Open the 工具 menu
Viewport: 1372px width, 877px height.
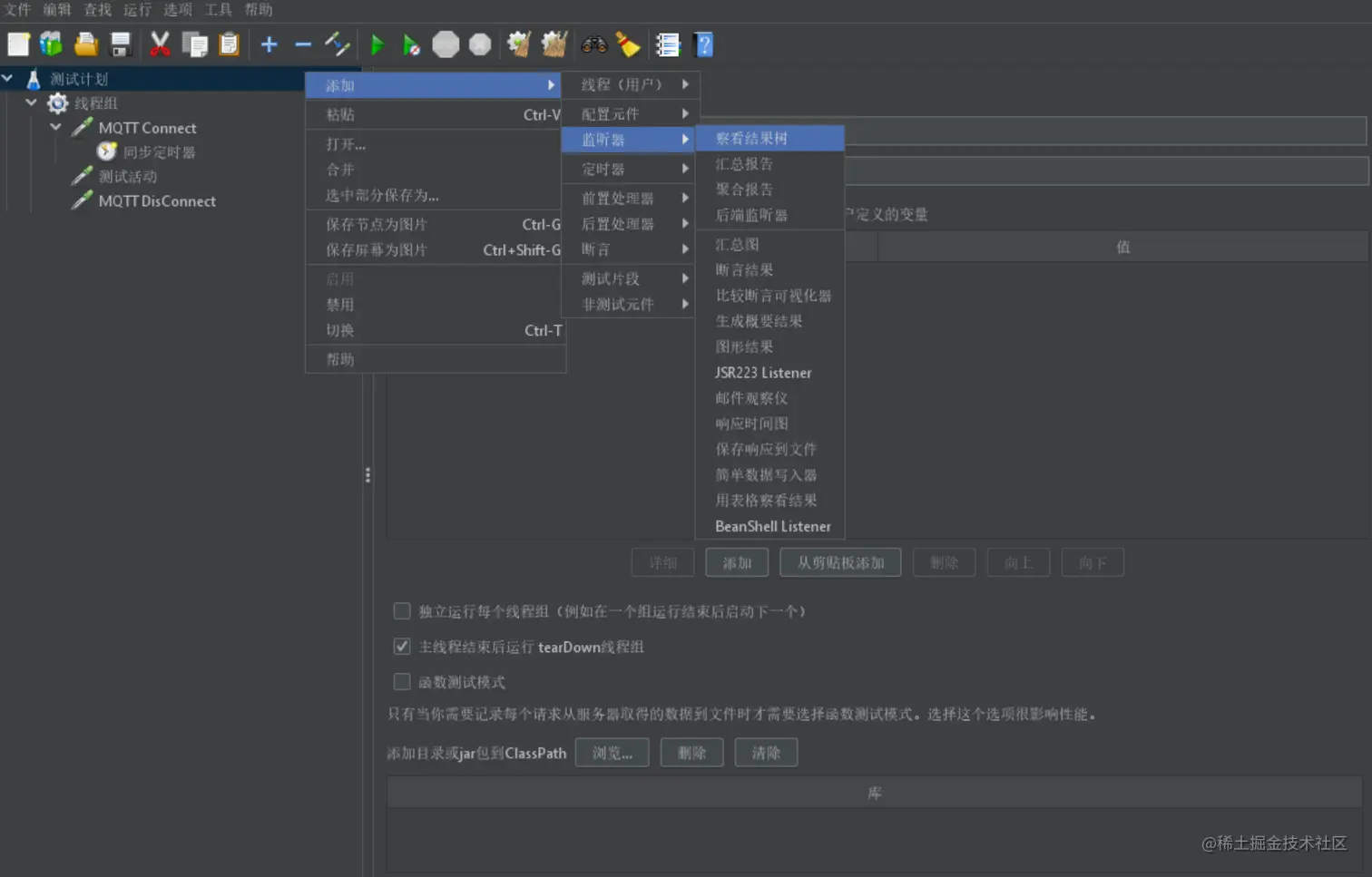pyautogui.click(x=216, y=10)
